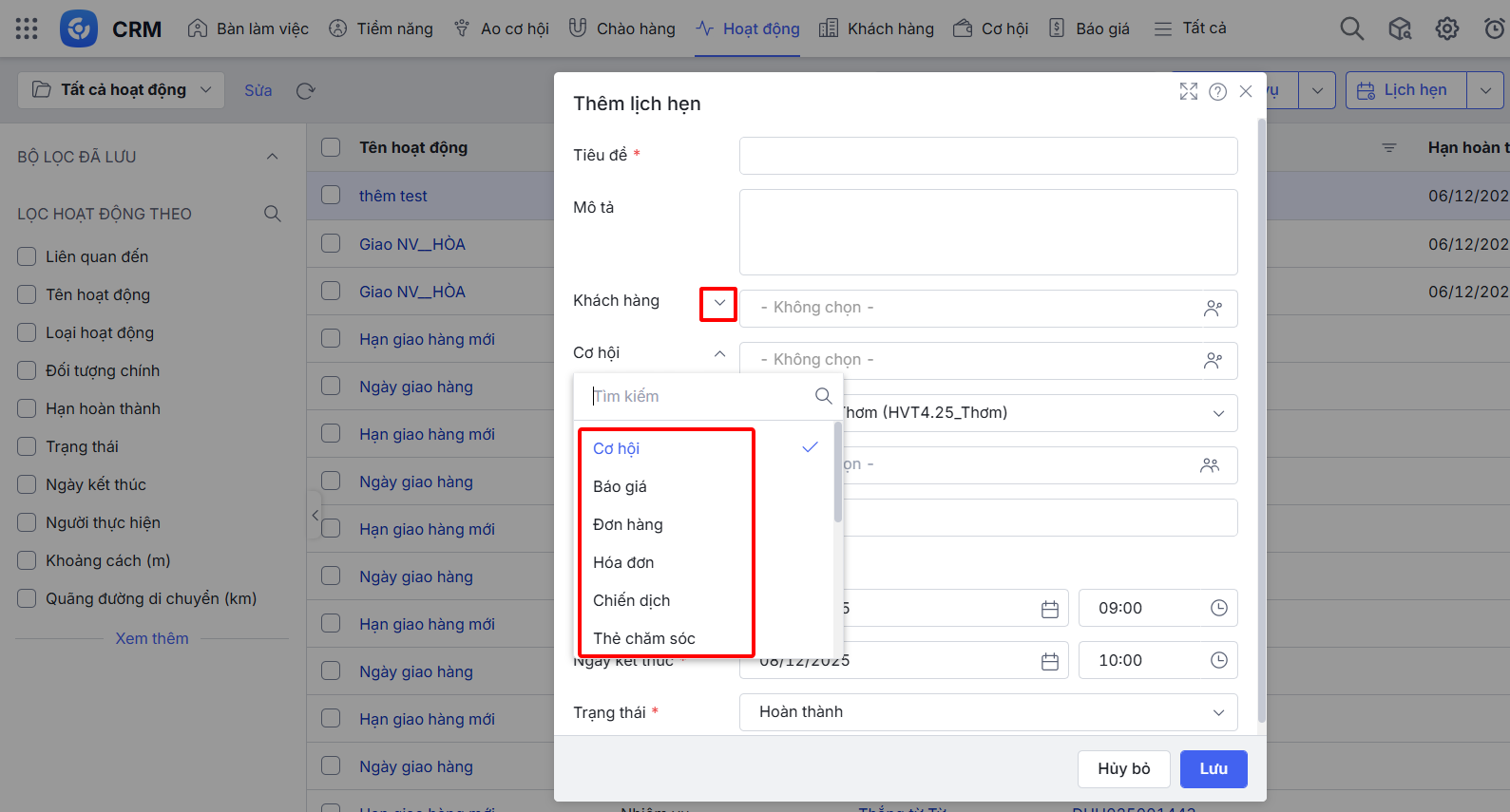Viewport: 1510px width, 812px height.
Task: Expand the dialog to full screen
Action: [1188, 91]
